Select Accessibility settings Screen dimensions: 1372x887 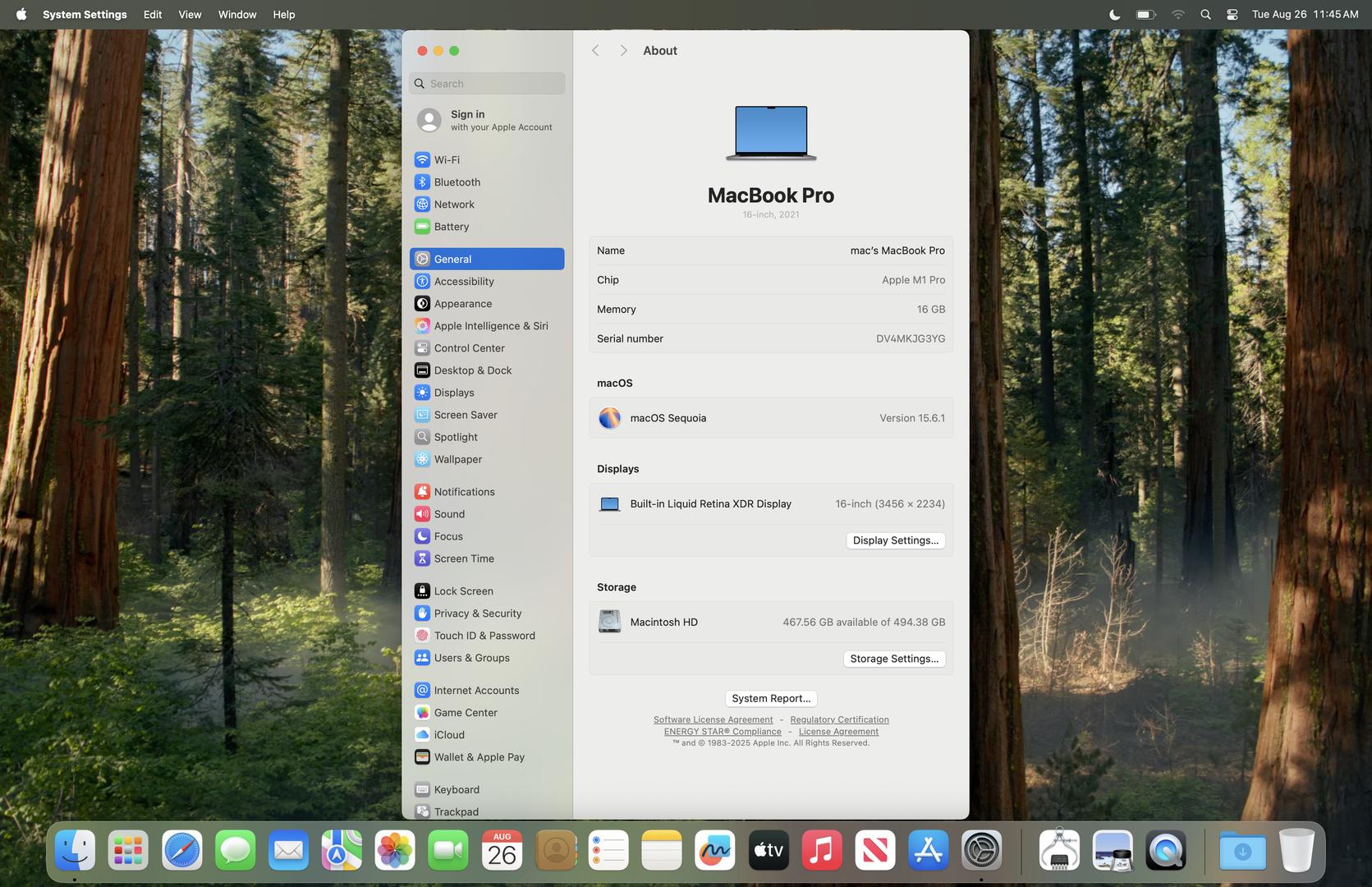click(x=487, y=281)
